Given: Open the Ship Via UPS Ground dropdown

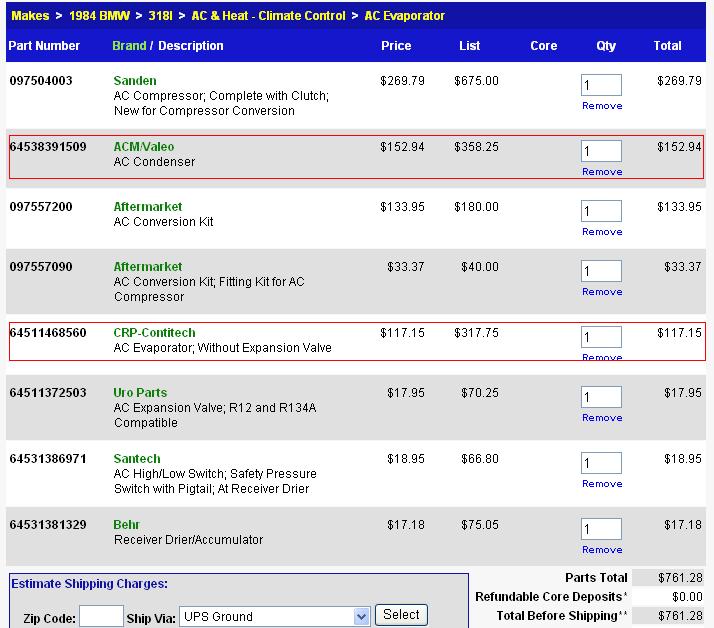Looking at the screenshot, I should point(275,616).
